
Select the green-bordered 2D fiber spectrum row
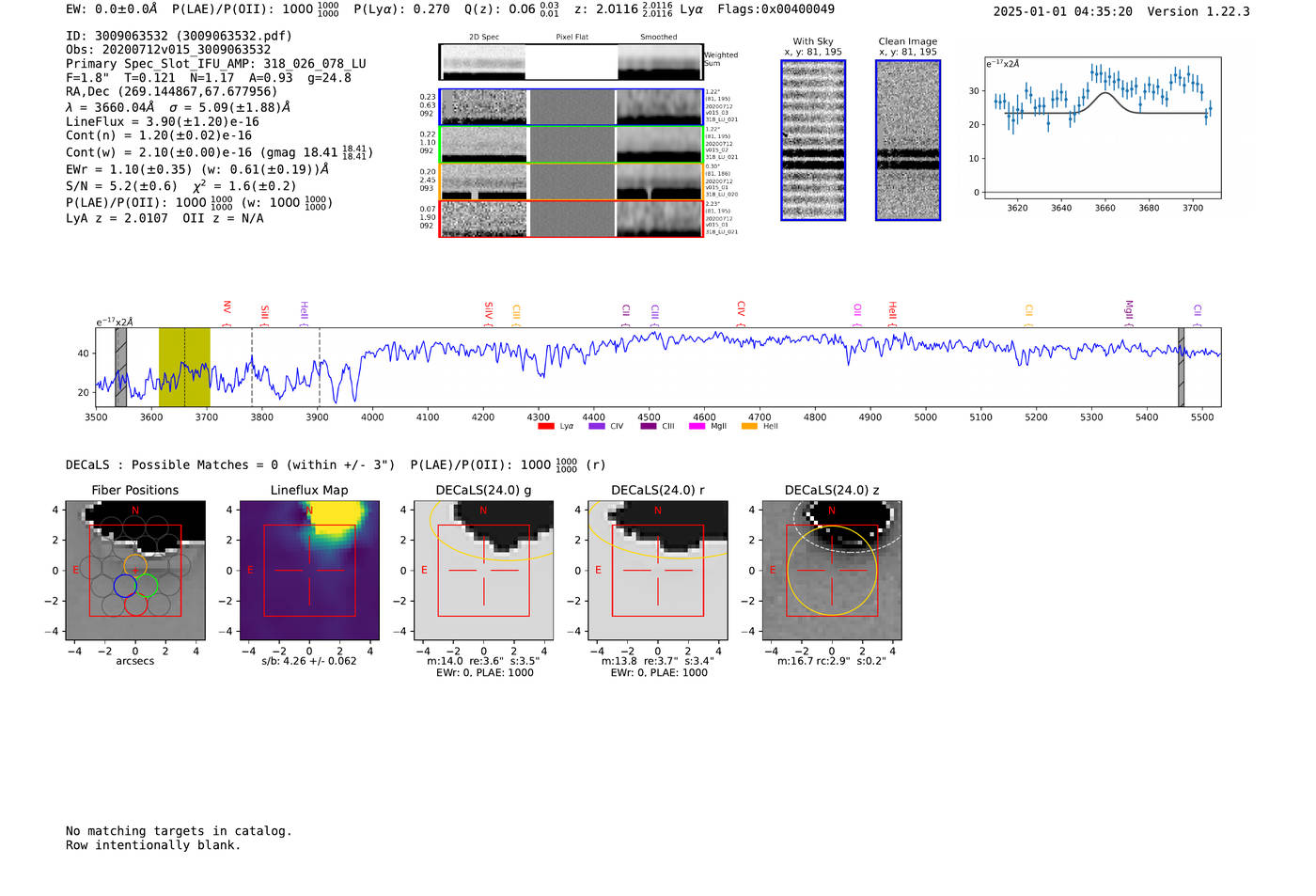571,145
